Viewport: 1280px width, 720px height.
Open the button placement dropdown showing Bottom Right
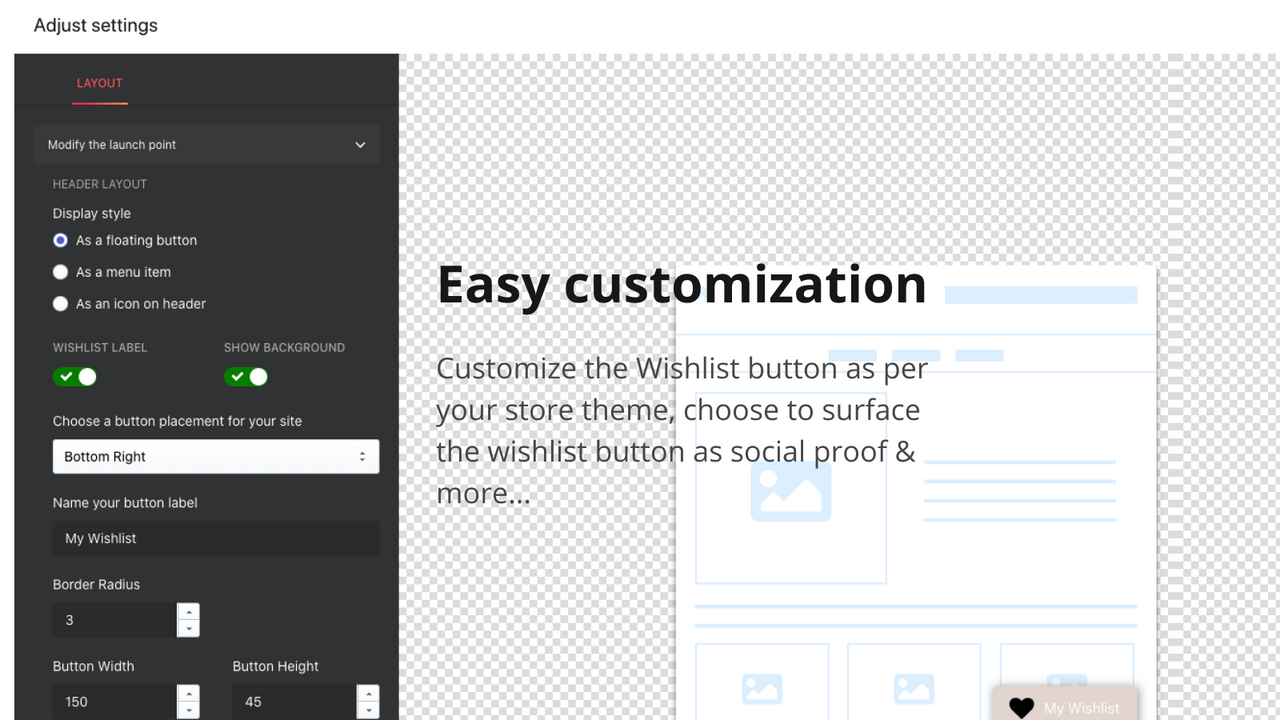coord(216,456)
